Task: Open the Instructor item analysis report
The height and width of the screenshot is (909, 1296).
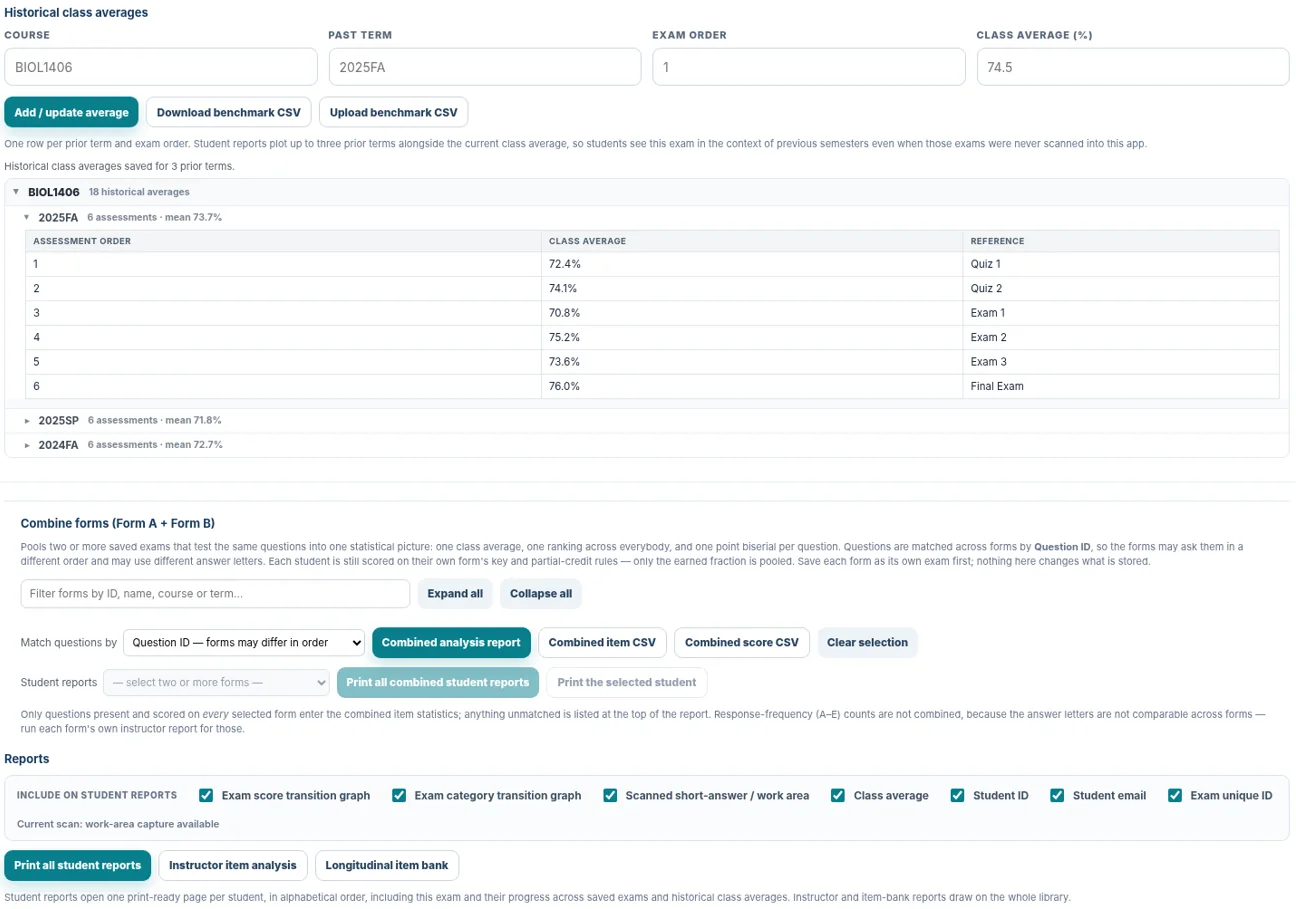Action: point(233,865)
